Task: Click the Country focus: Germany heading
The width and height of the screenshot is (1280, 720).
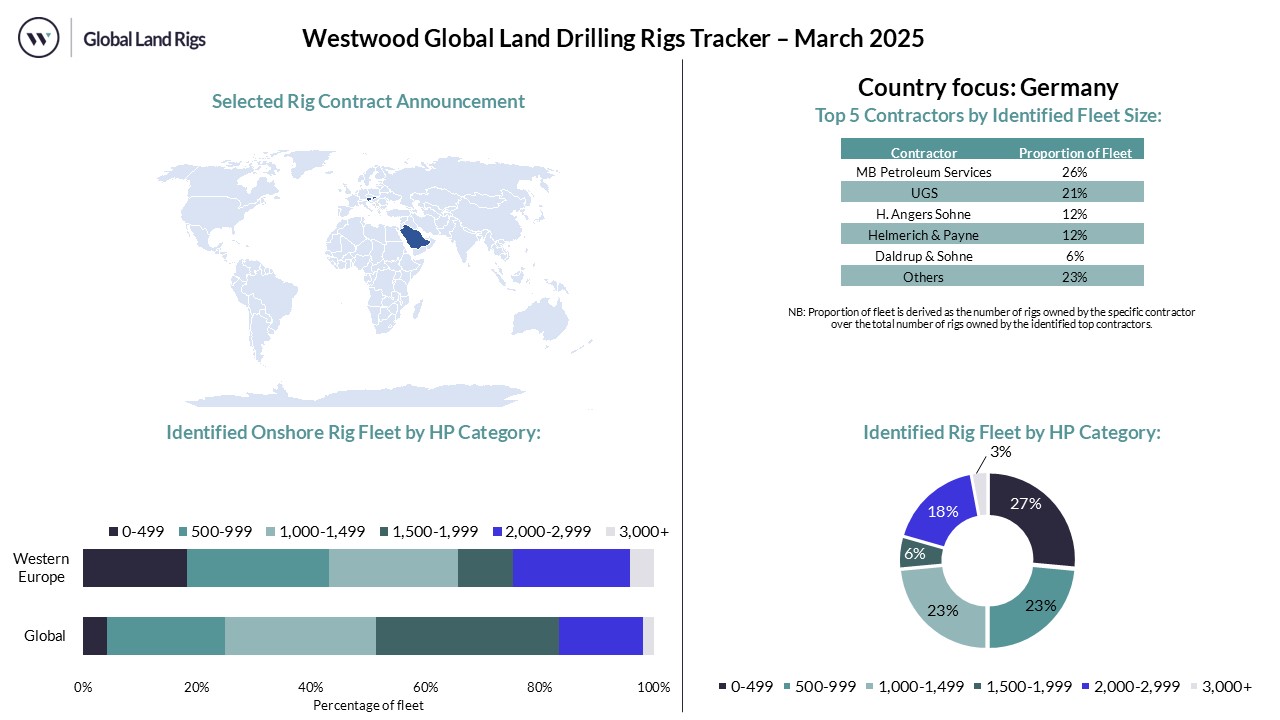Action: tap(987, 87)
